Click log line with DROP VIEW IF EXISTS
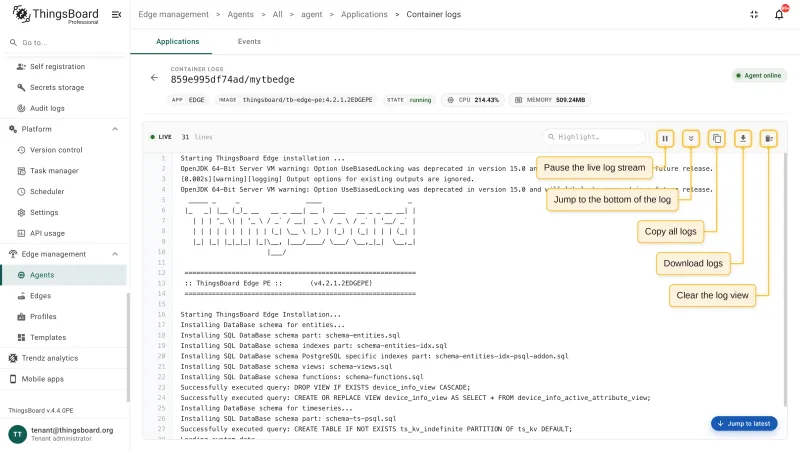The height and width of the screenshot is (450, 800). pos(325,387)
